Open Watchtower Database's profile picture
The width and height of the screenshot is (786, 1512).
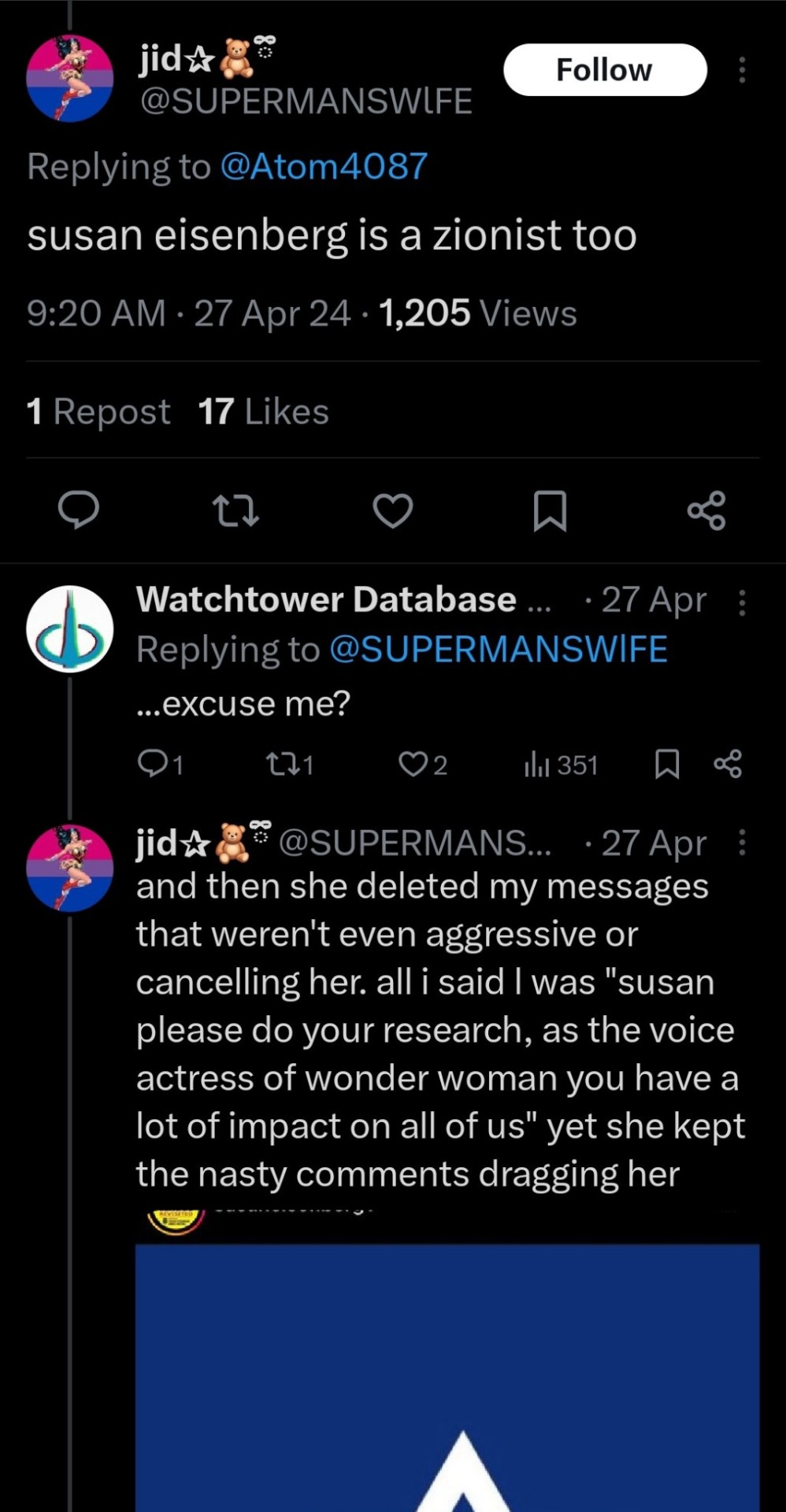point(70,628)
